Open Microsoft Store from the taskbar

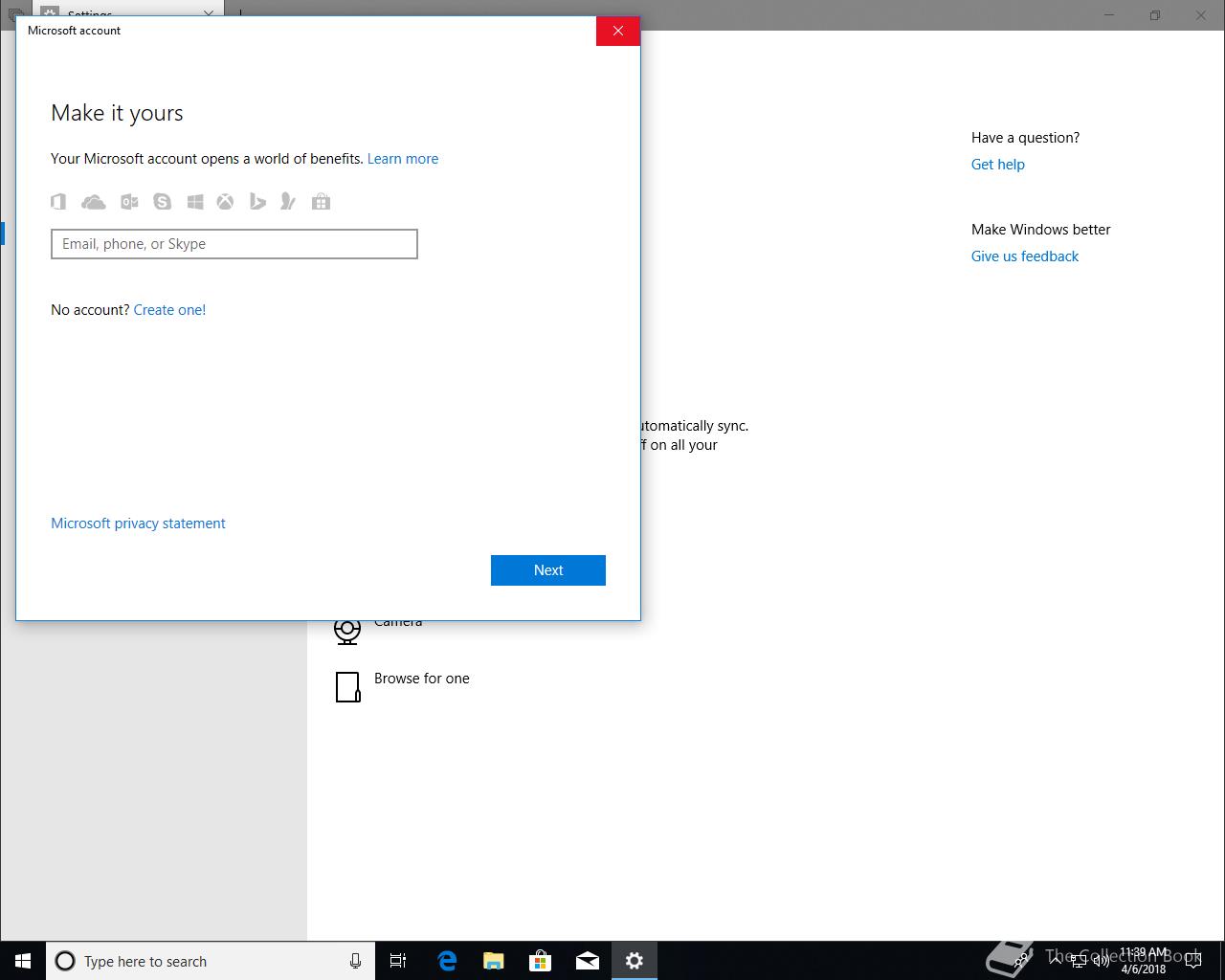click(541, 961)
